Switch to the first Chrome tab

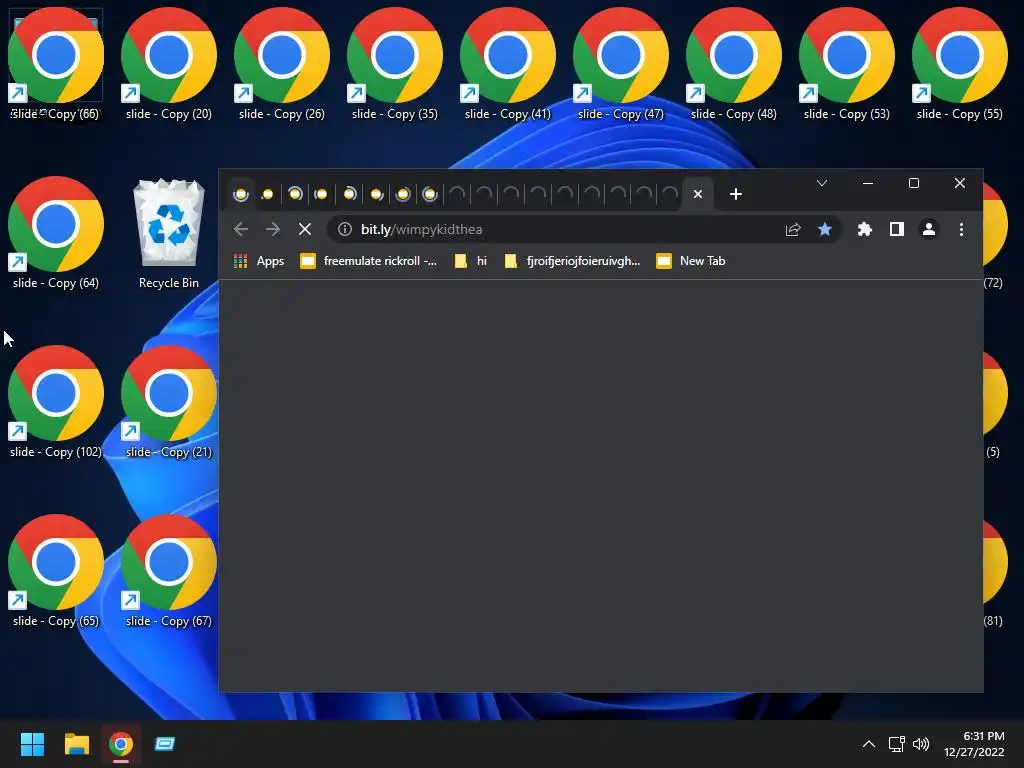click(x=241, y=194)
